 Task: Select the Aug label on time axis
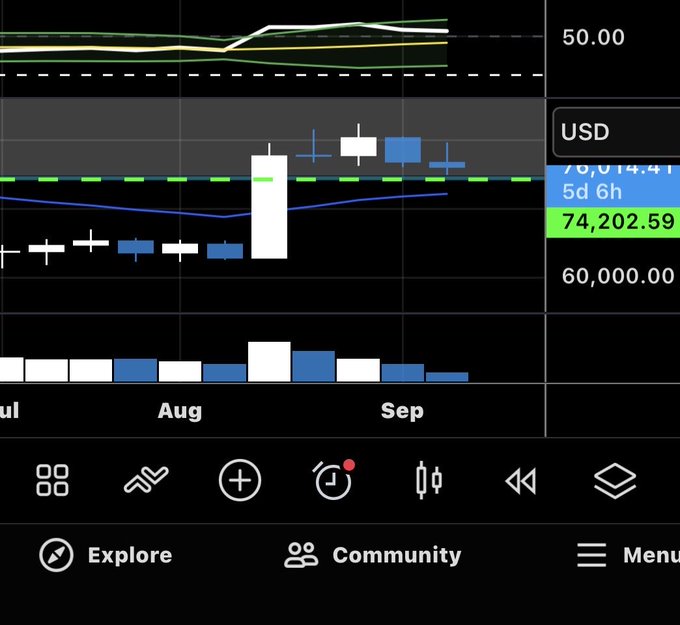(180, 410)
